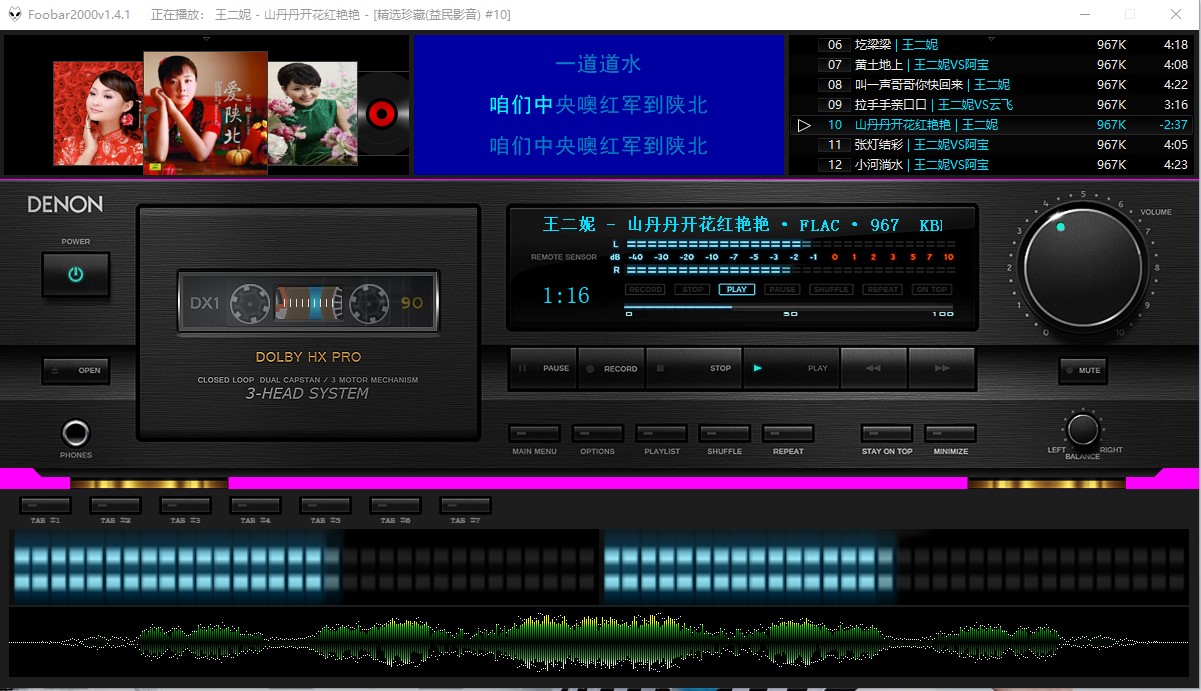Switch to TAB #6
The height and width of the screenshot is (691, 1201).
coord(395,506)
